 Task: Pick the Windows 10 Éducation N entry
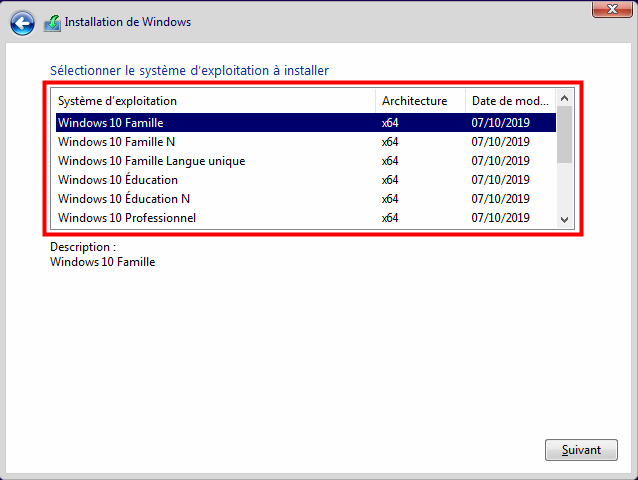[x=124, y=199]
